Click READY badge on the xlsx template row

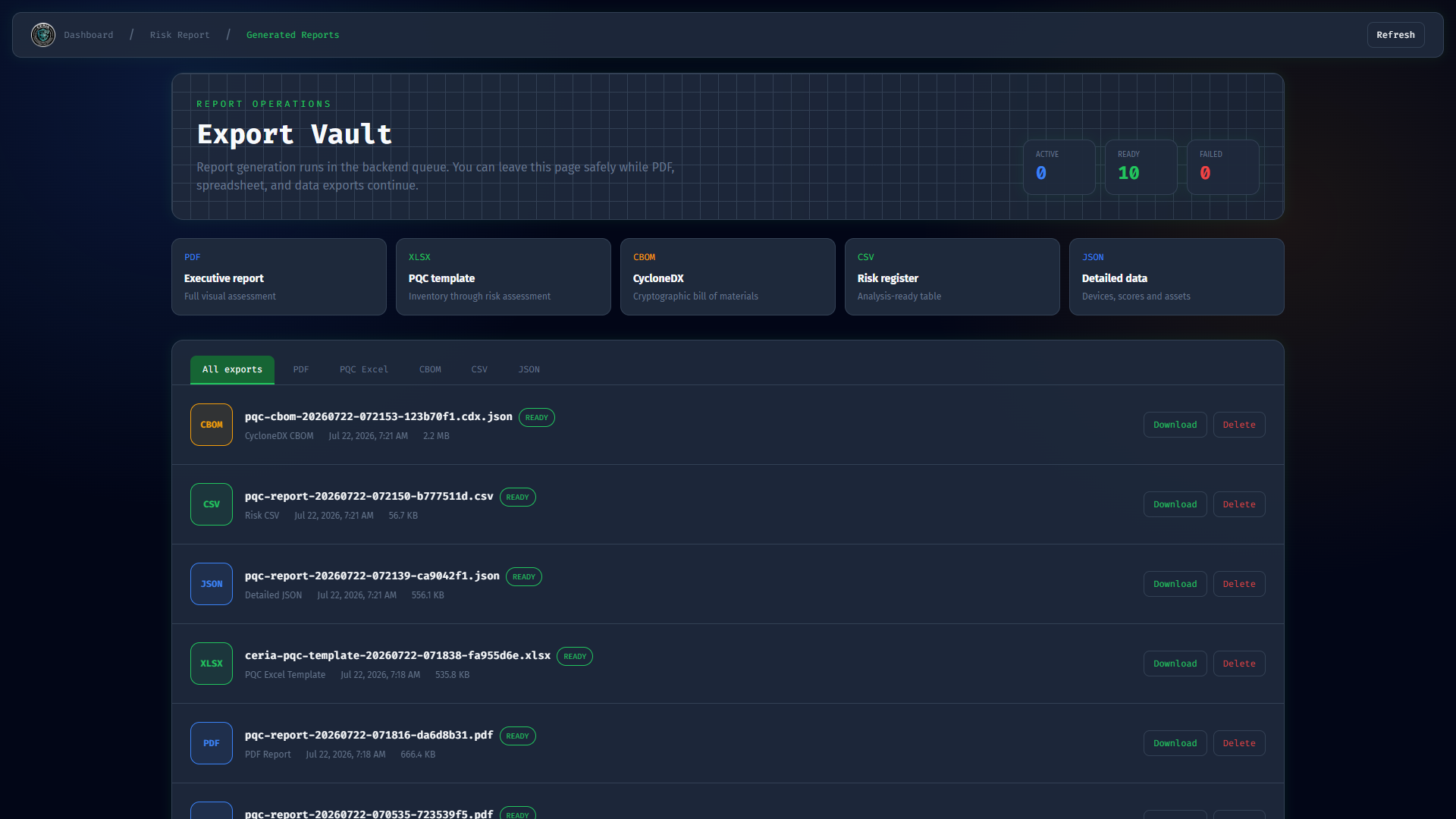coord(575,657)
